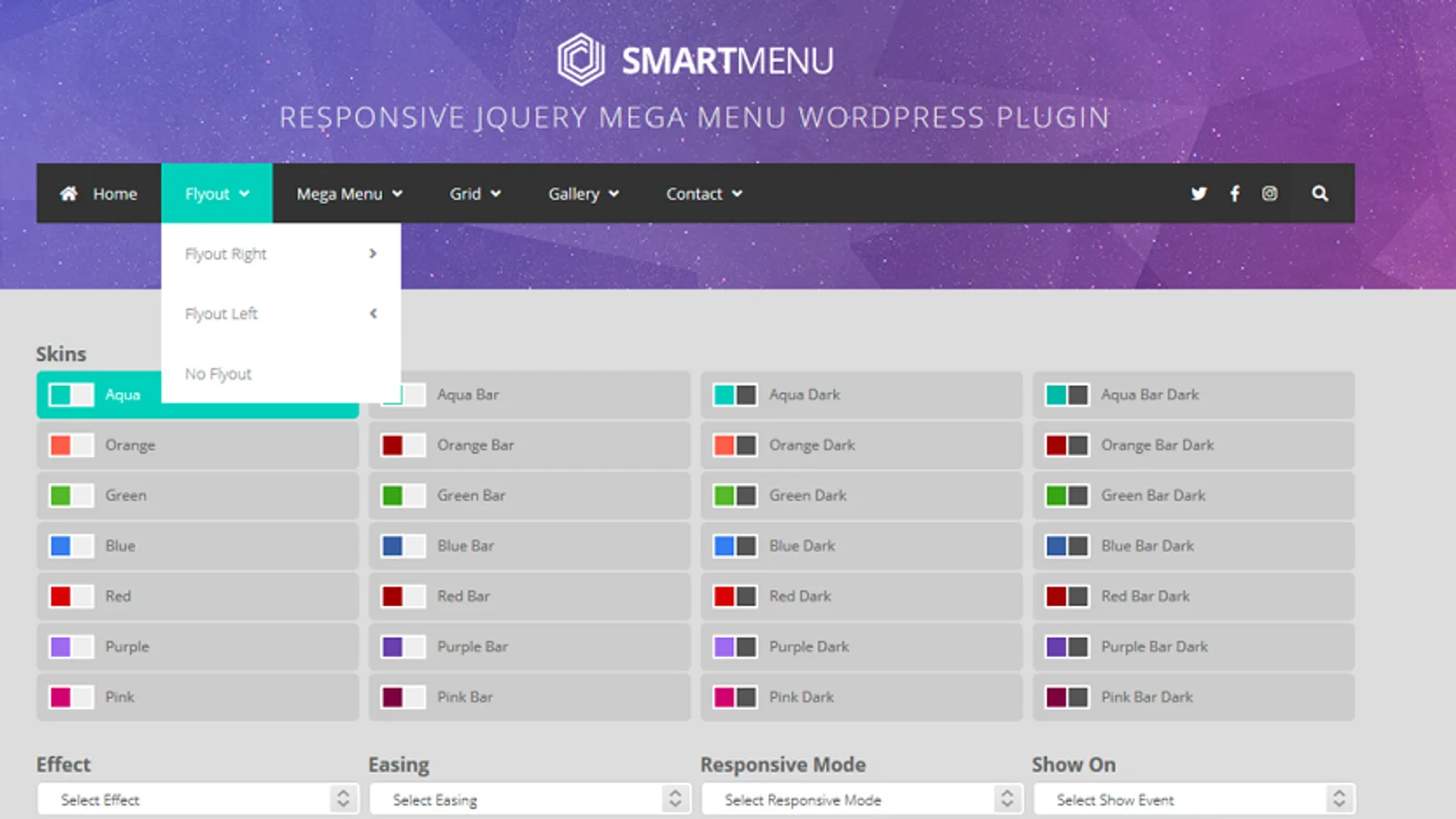Screen dimensions: 1456x819
Task: Select the No Flyout entry
Action: point(281,374)
